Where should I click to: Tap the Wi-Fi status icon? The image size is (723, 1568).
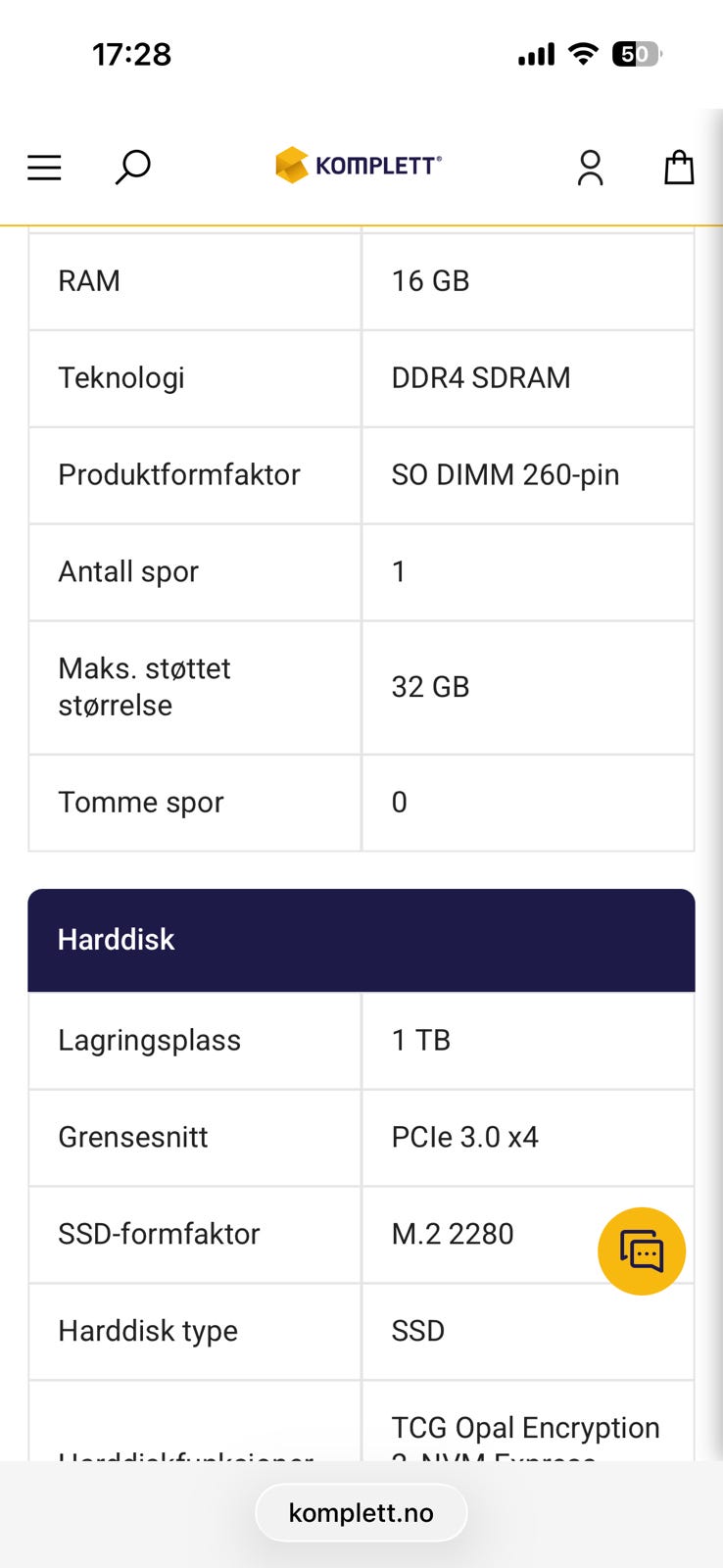(x=584, y=54)
